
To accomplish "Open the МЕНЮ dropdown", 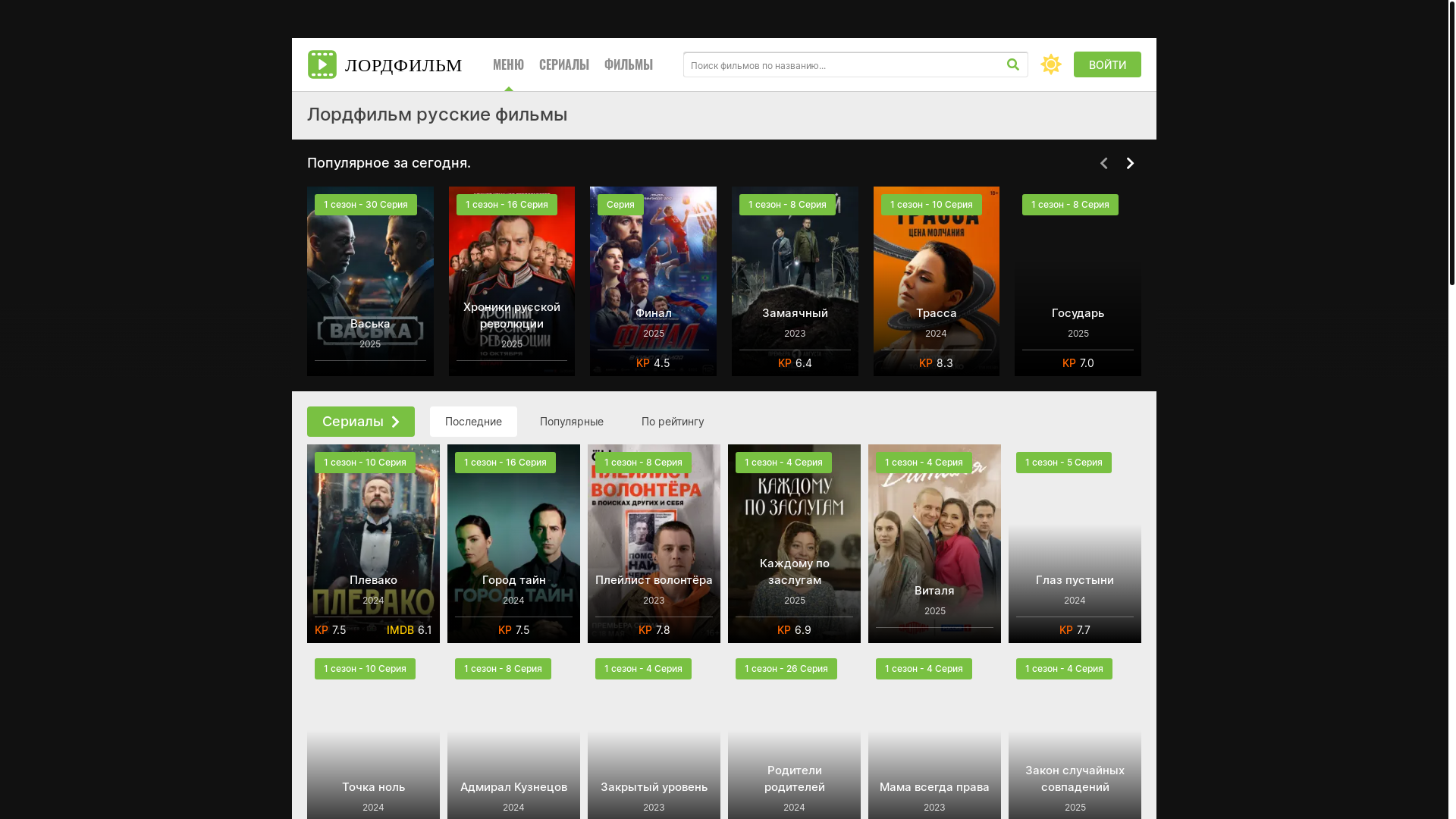I will 508,64.
